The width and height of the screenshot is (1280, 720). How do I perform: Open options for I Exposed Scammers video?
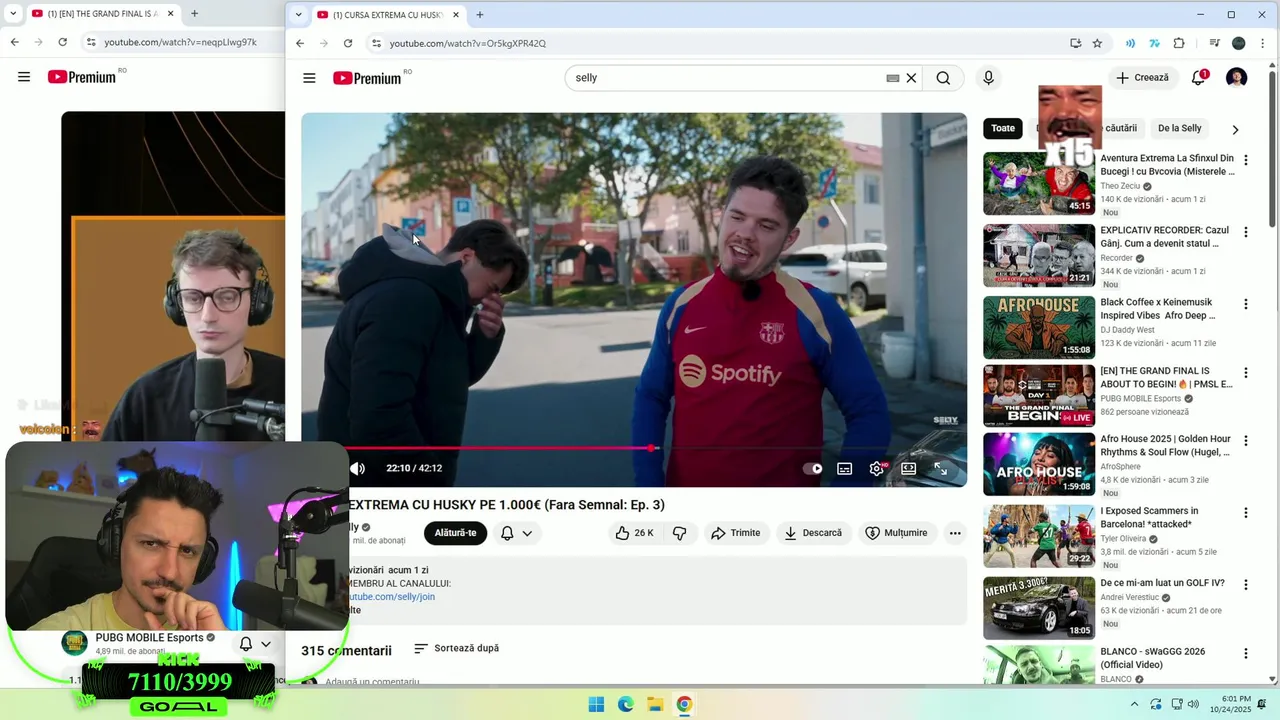(1245, 513)
